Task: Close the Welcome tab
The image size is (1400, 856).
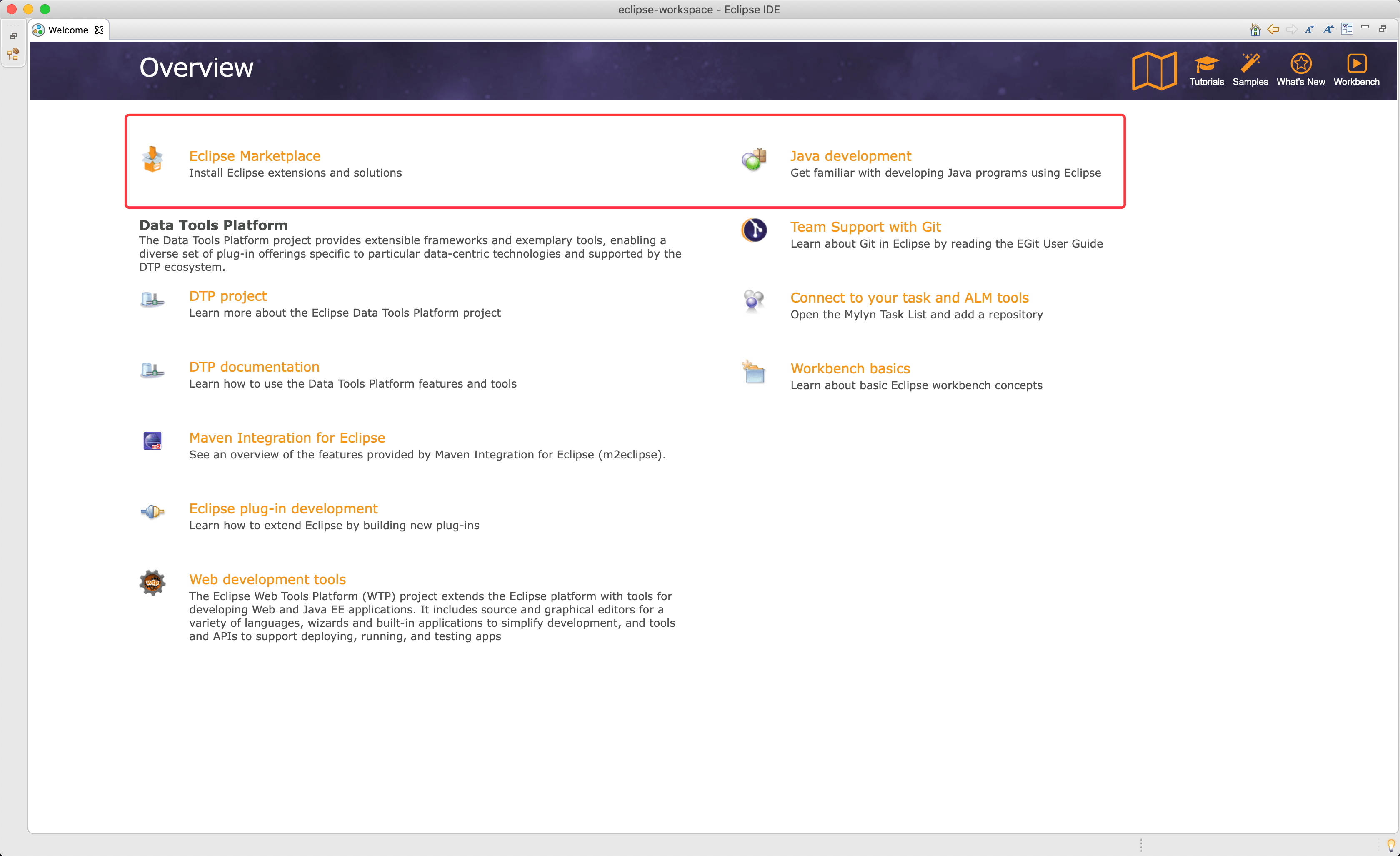Action: click(x=100, y=30)
